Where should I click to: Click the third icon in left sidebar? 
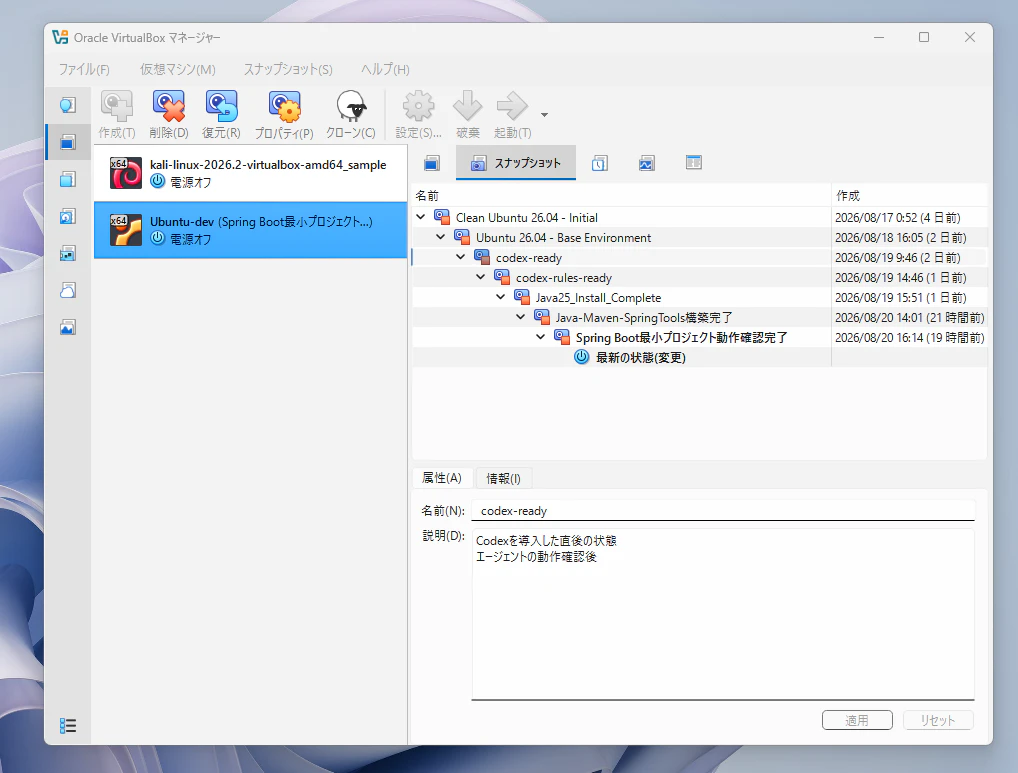[68, 179]
